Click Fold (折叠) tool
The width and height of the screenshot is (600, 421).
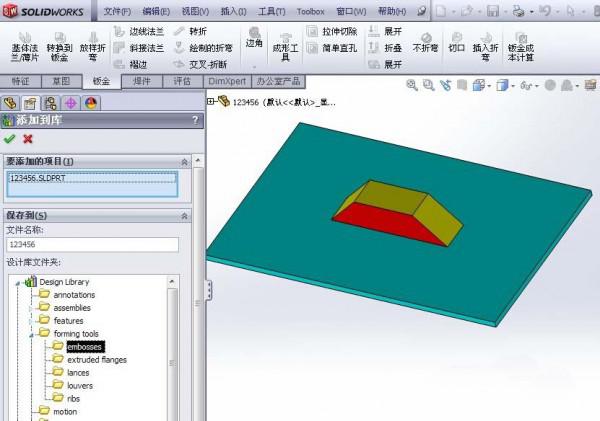pyautogui.click(x=385, y=48)
